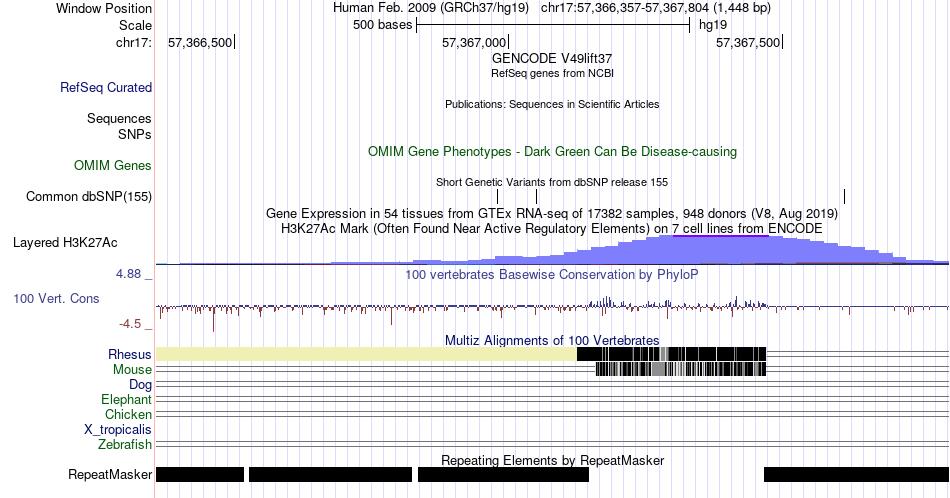Click the H3K27Ac Mark ENCODE title
The image size is (950, 498).
[x=552, y=228]
